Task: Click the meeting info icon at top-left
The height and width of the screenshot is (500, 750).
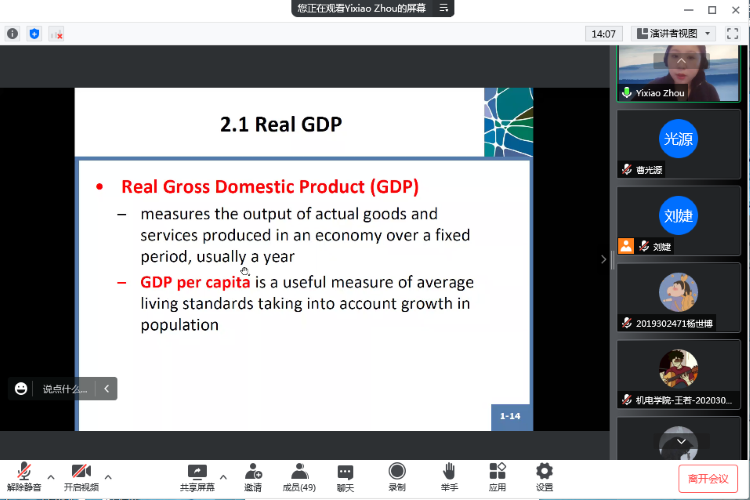Action: 13,33
